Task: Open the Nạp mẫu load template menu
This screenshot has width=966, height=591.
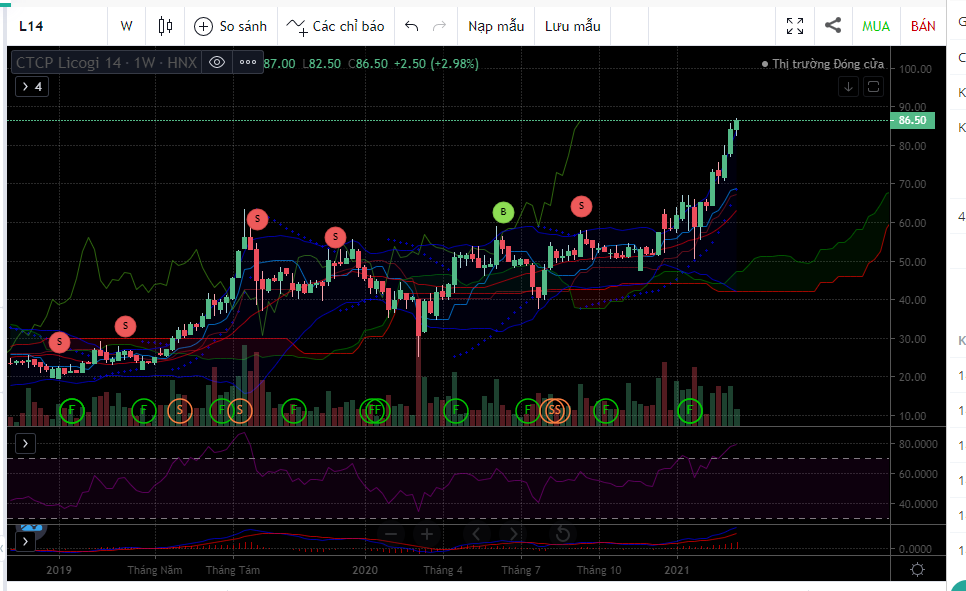Action: click(x=496, y=26)
